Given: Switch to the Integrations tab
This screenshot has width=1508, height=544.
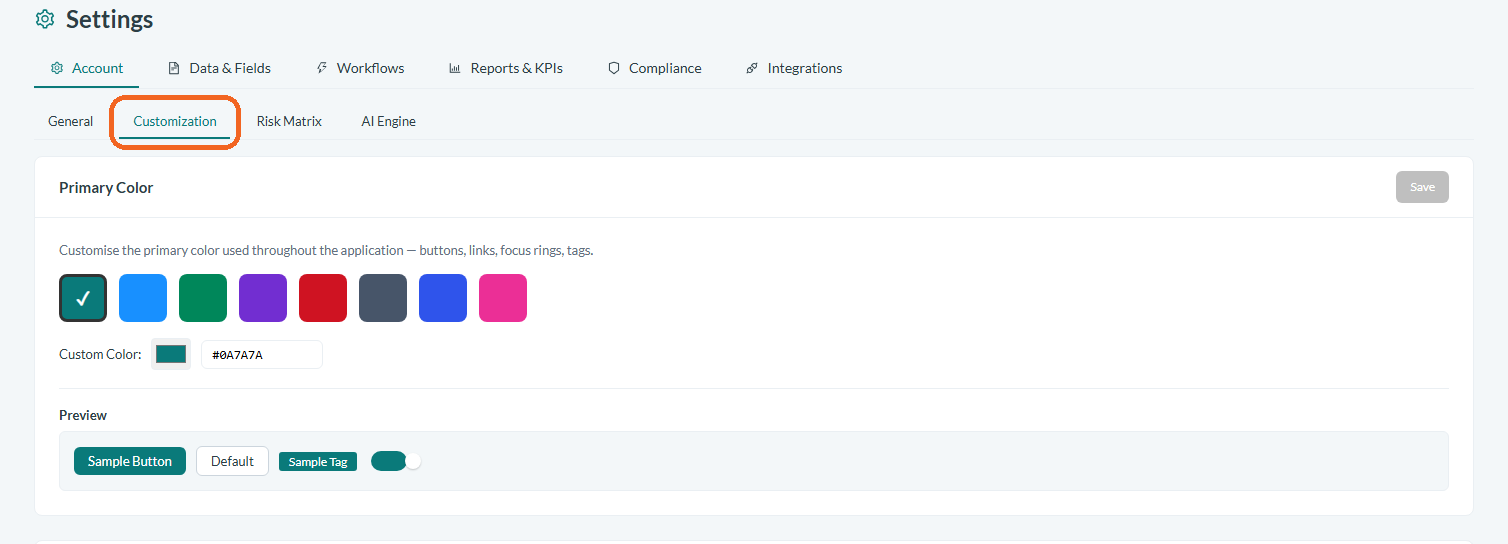Looking at the screenshot, I should (794, 68).
